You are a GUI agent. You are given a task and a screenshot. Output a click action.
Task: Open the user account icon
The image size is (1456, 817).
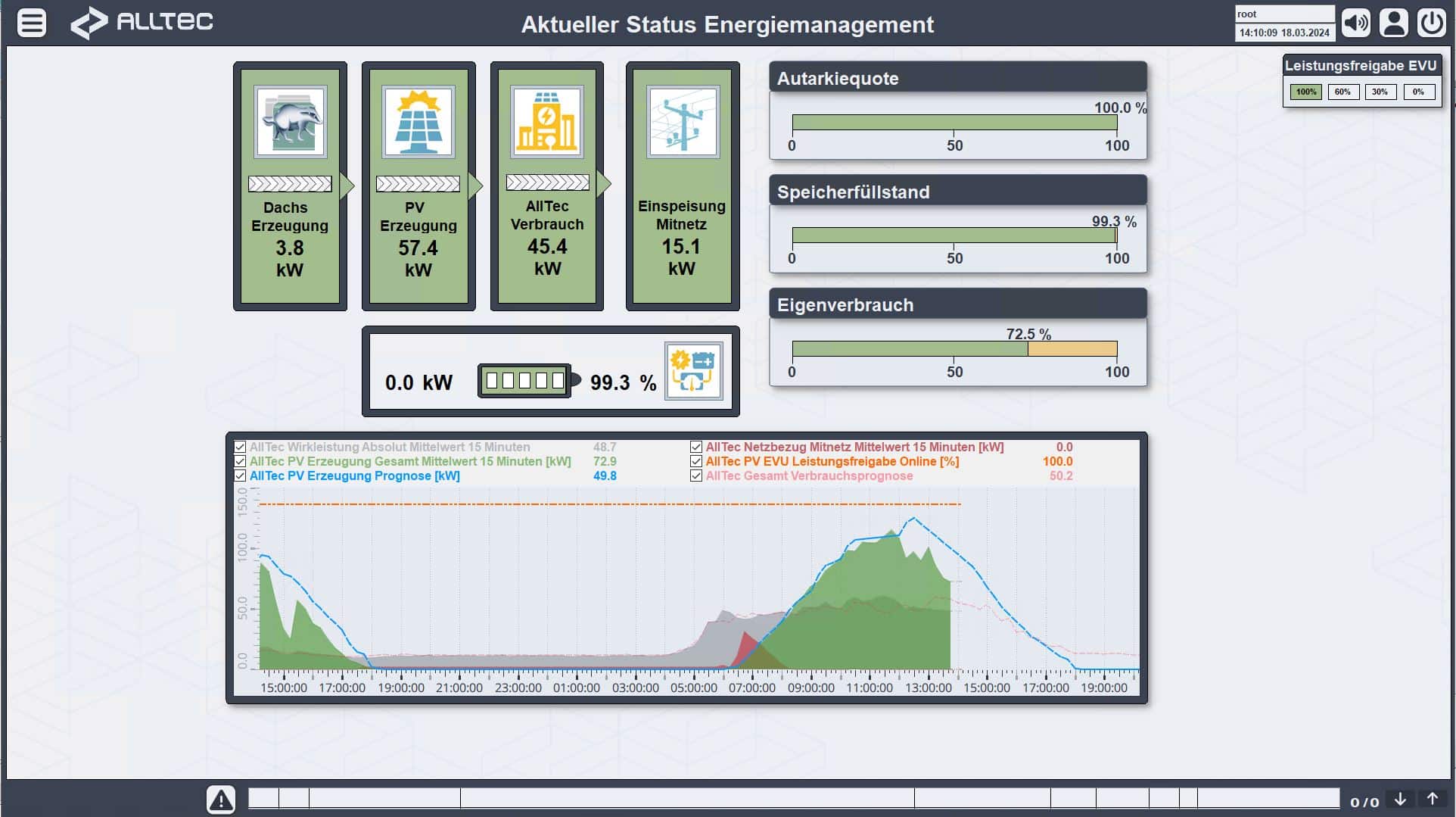point(1393,23)
